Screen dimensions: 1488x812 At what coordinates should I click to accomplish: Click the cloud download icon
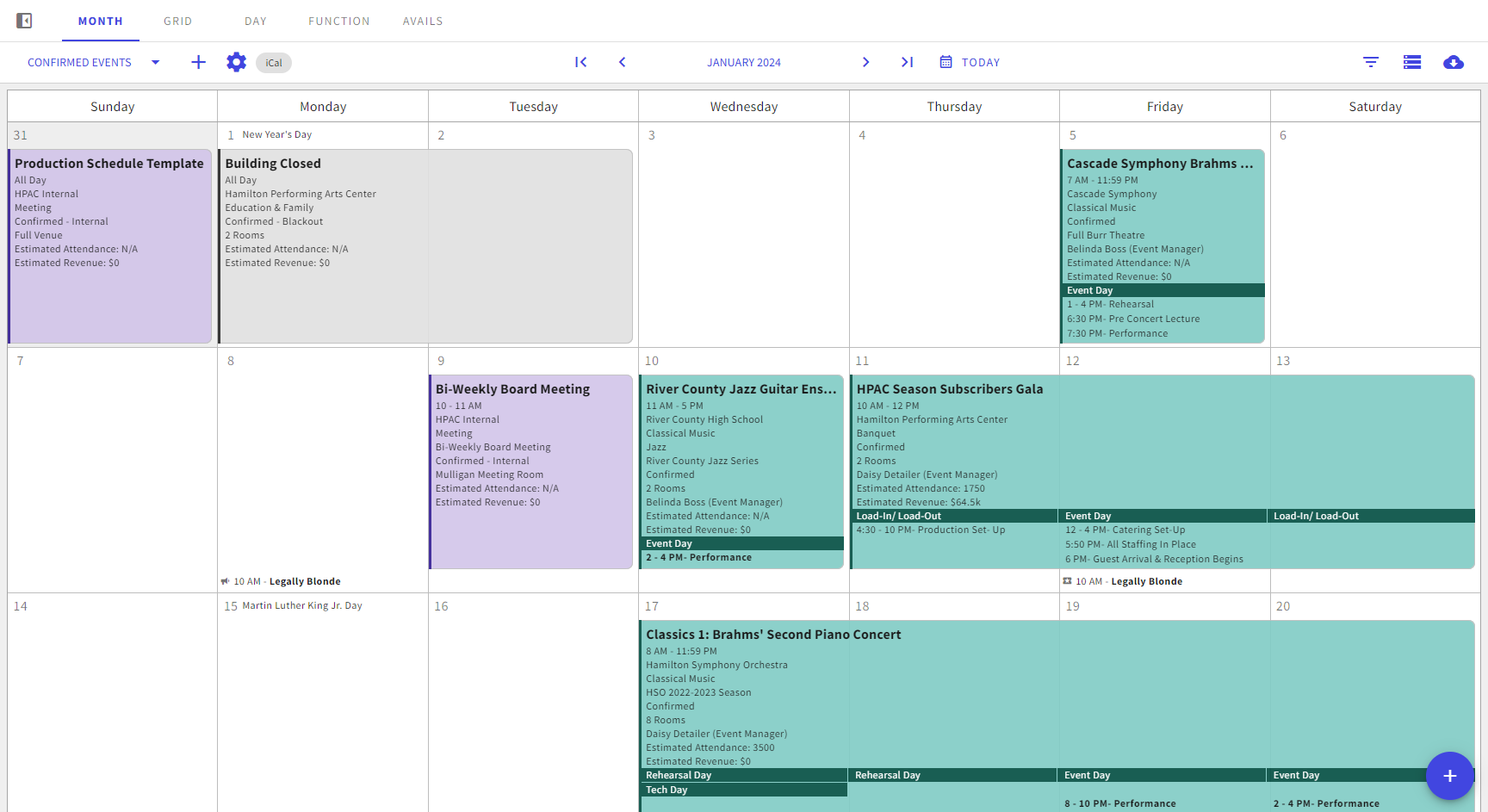point(1454,62)
